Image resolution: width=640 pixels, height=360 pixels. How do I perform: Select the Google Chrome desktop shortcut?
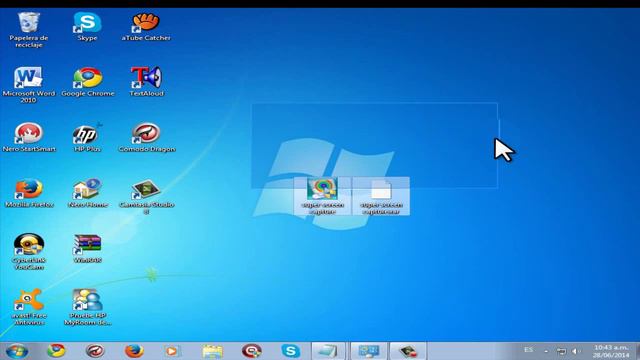click(x=88, y=82)
